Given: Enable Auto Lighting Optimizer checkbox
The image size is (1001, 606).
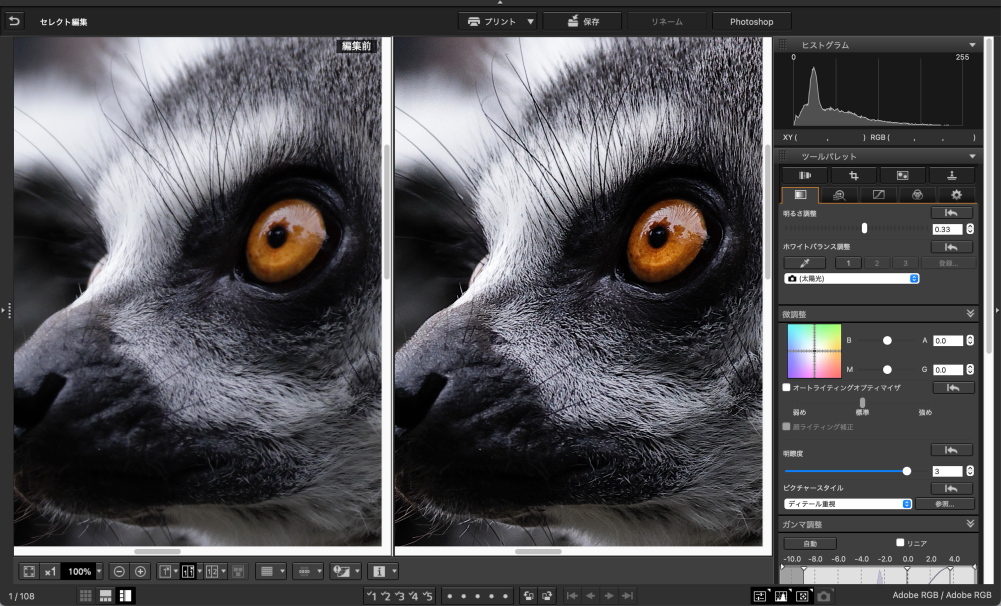Looking at the screenshot, I should (787, 387).
